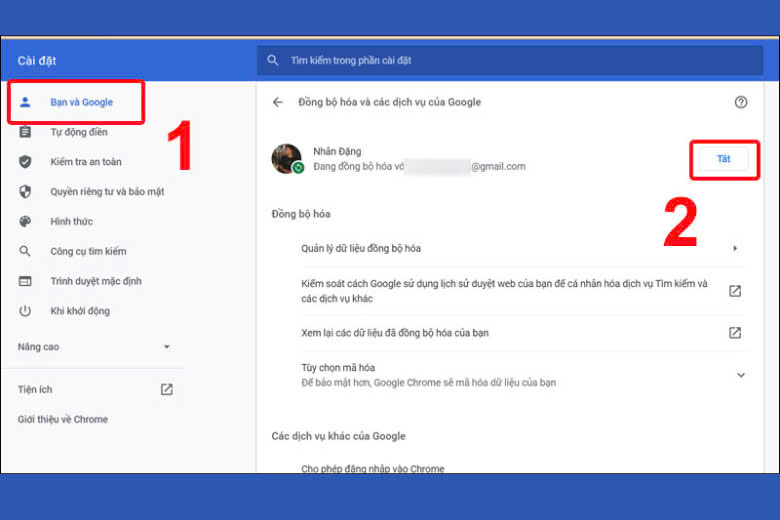Image resolution: width=780 pixels, height=520 pixels.
Task: Click the shield check icon for Kiểm tra an toàn
Action: [x=25, y=162]
